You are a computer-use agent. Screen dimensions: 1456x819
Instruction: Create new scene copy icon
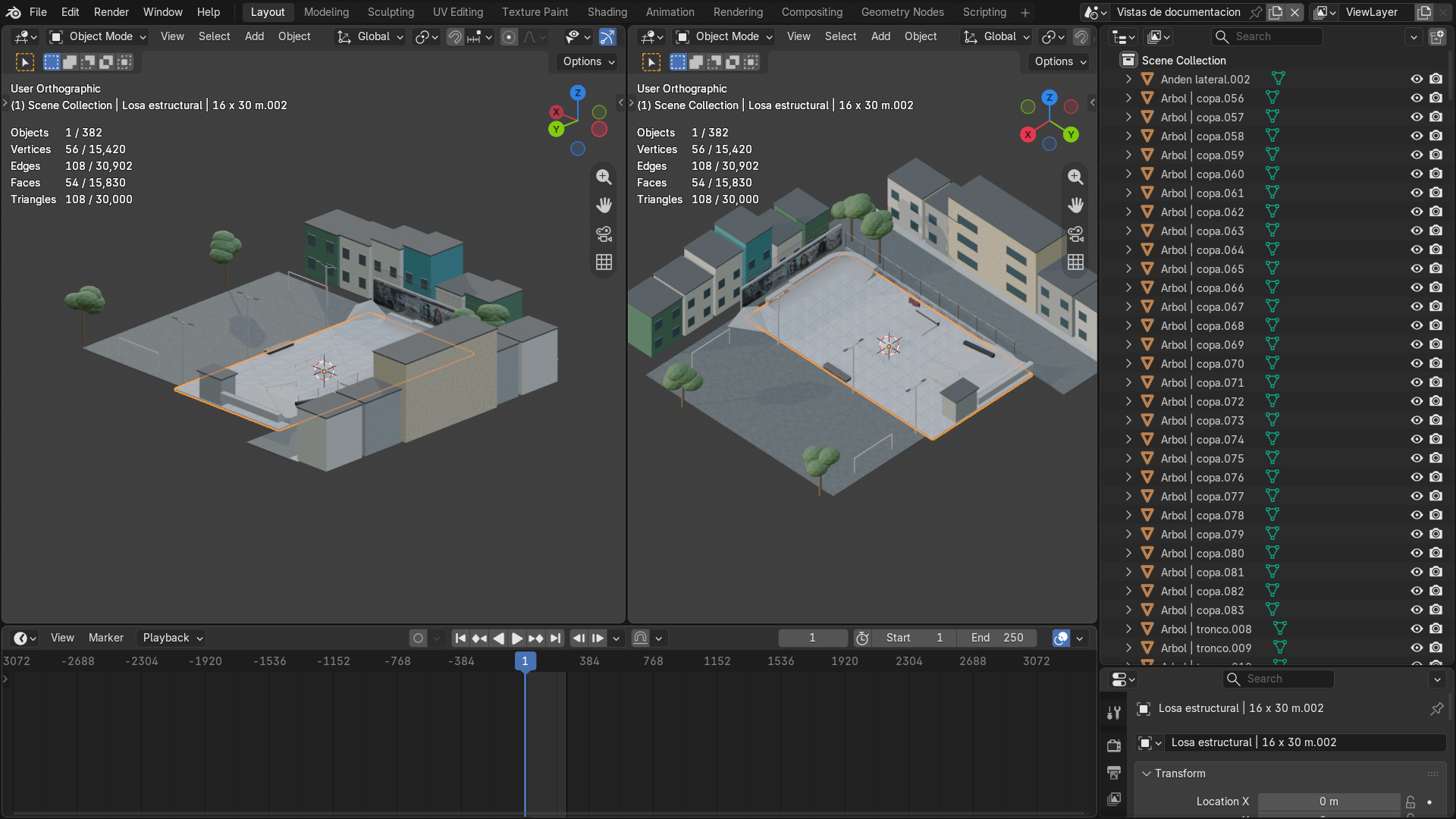[x=1276, y=12]
